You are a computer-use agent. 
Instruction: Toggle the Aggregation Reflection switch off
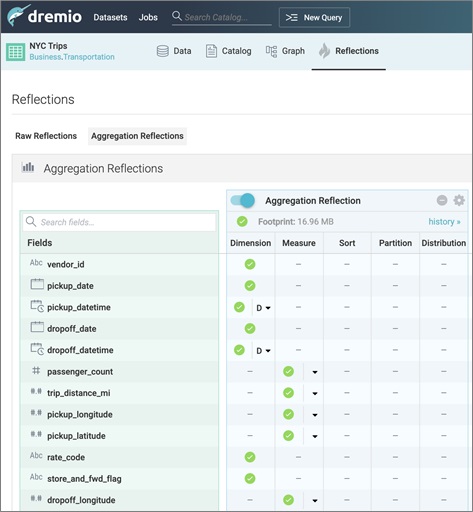(243, 201)
